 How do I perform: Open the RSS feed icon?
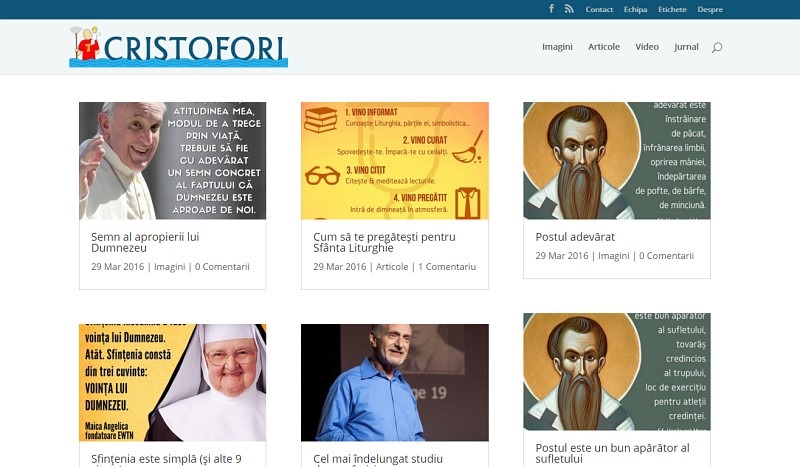(569, 9)
